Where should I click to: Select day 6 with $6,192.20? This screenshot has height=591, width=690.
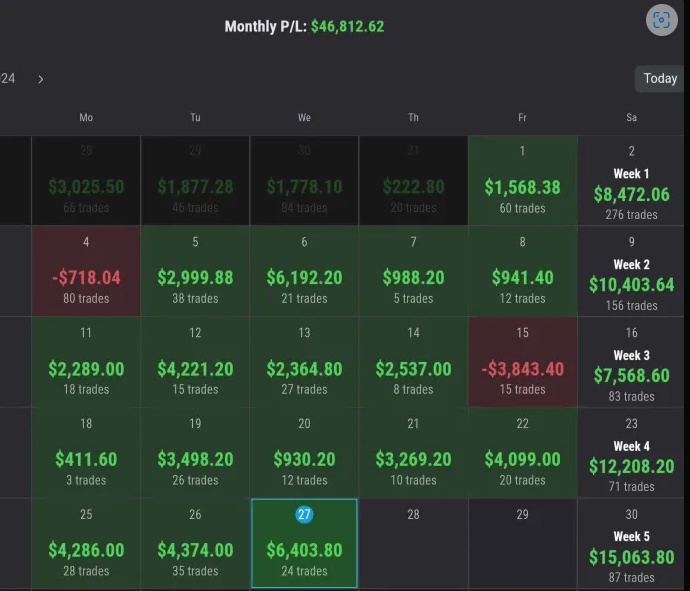[304, 272]
